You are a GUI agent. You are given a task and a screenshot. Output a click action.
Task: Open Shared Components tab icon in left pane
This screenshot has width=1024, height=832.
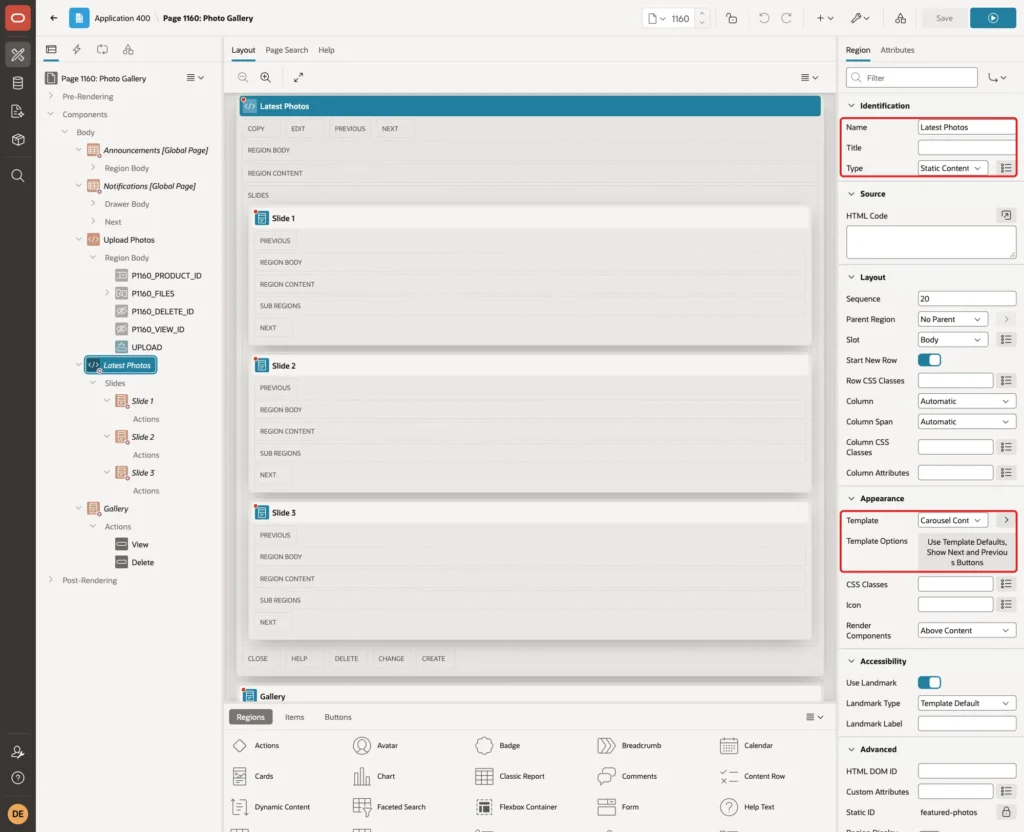[128, 50]
